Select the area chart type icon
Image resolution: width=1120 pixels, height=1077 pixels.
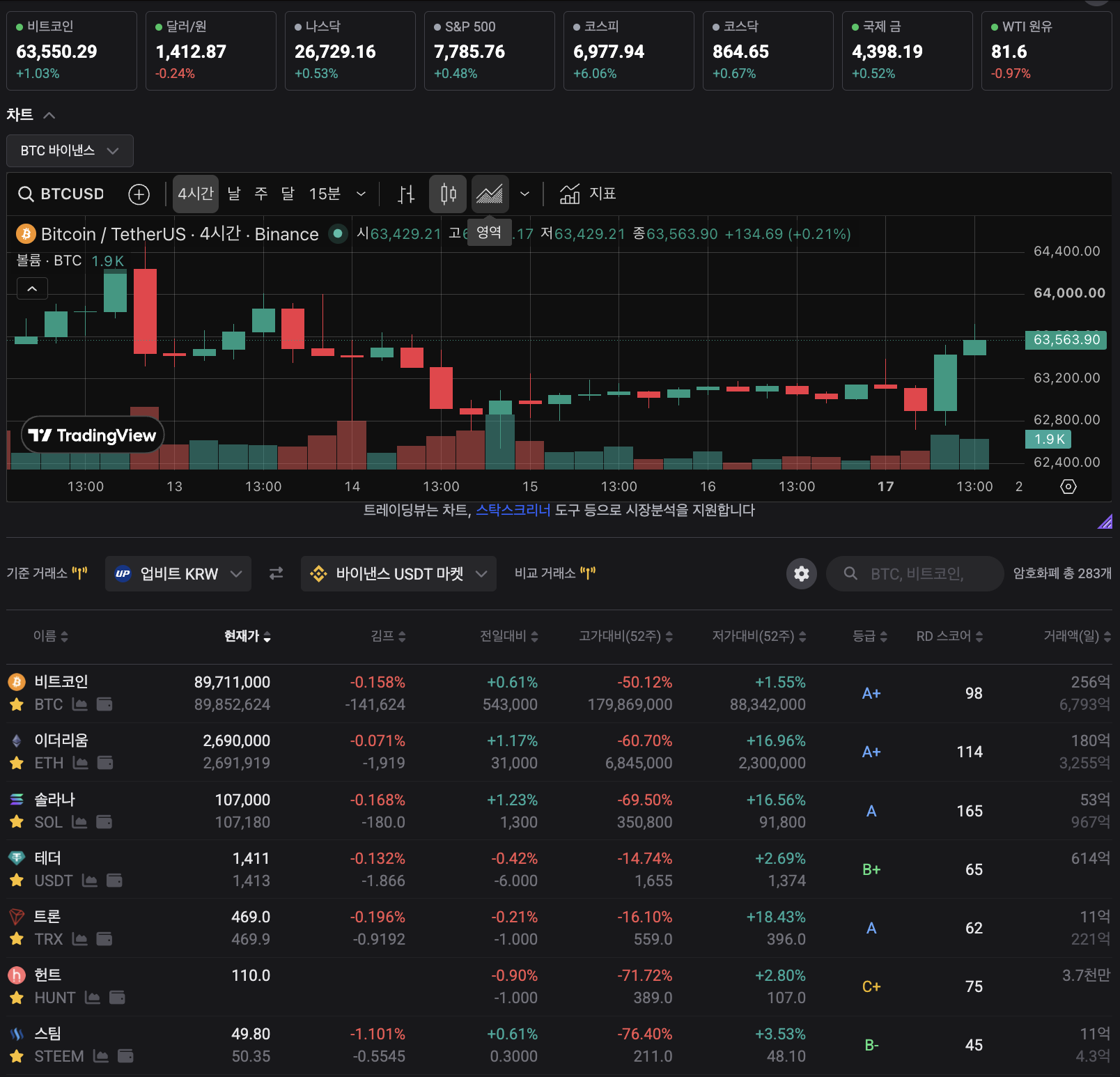tap(490, 194)
